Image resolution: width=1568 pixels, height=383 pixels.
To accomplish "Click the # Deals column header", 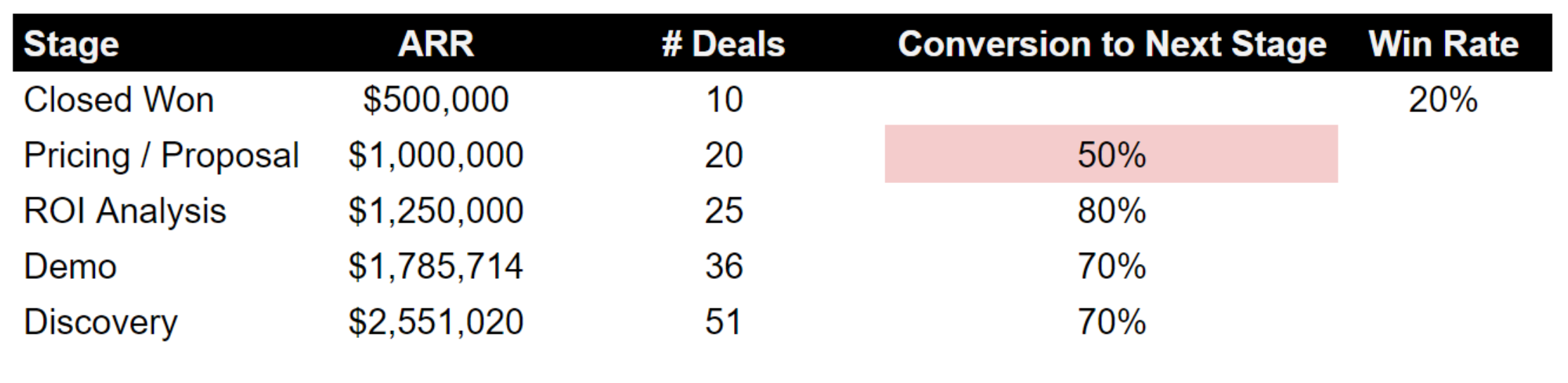I will (723, 44).
